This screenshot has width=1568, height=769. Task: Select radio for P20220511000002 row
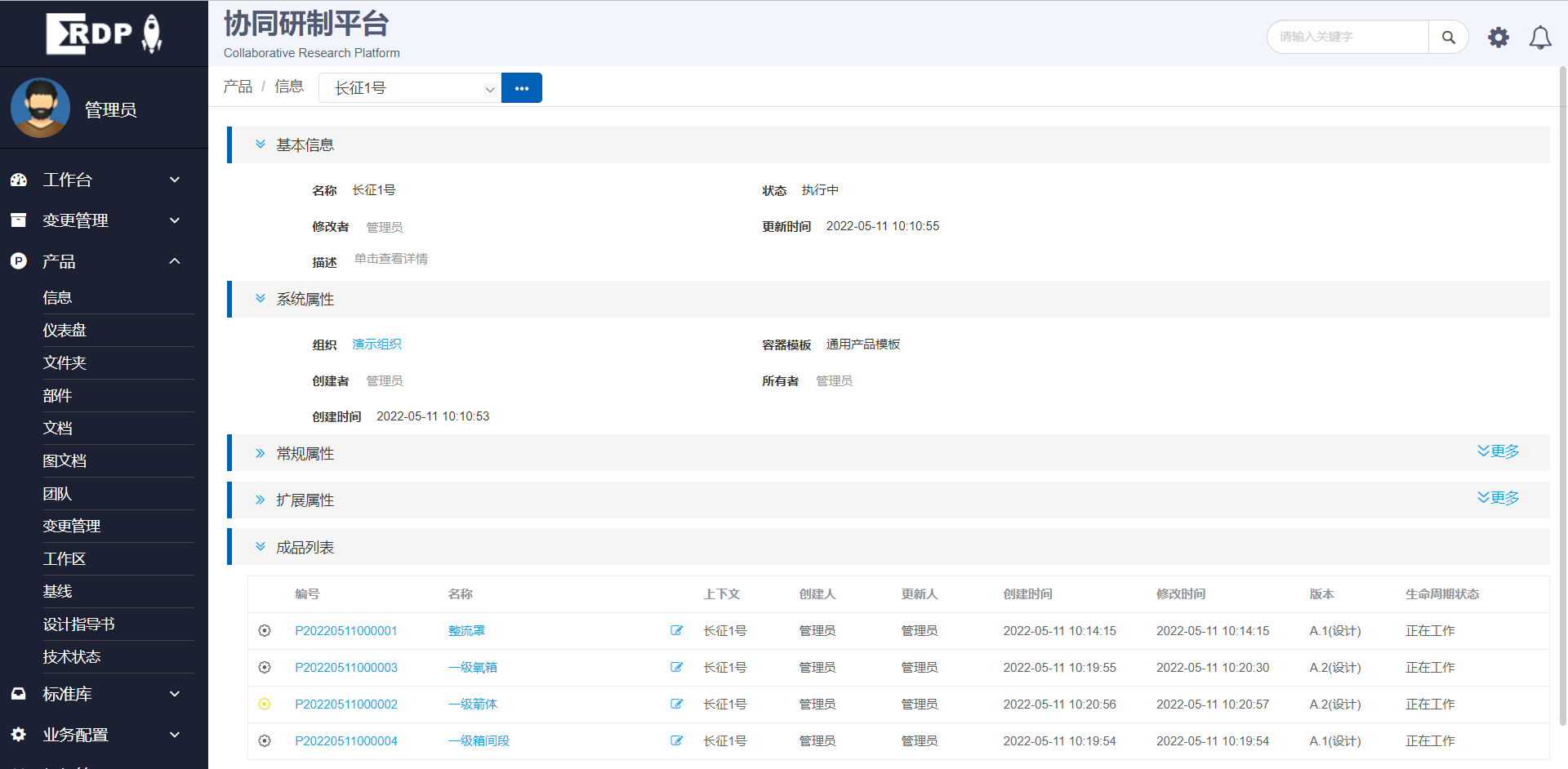click(265, 704)
